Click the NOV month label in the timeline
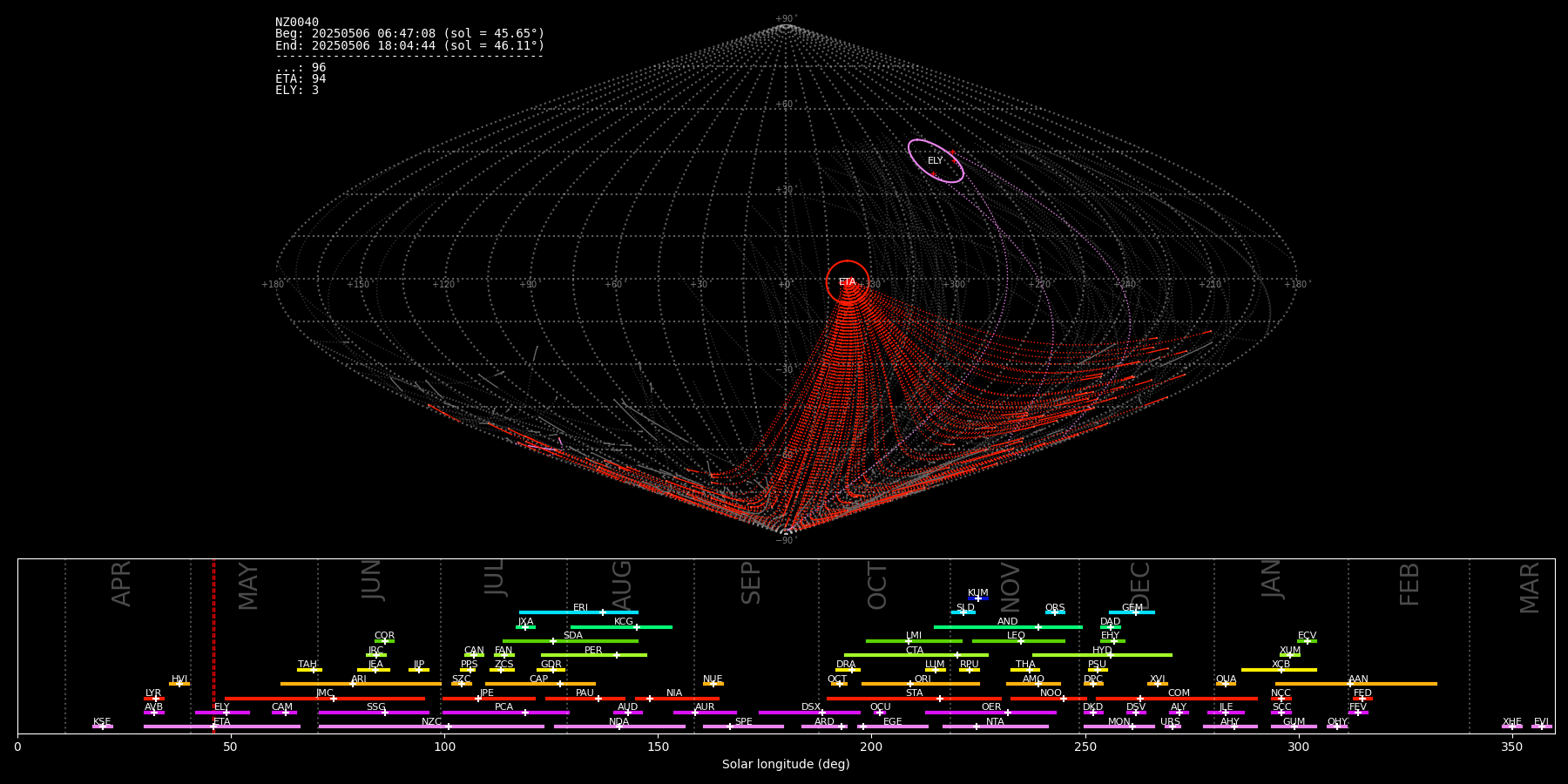Screen dimensions: 1568x784 (1010, 586)
